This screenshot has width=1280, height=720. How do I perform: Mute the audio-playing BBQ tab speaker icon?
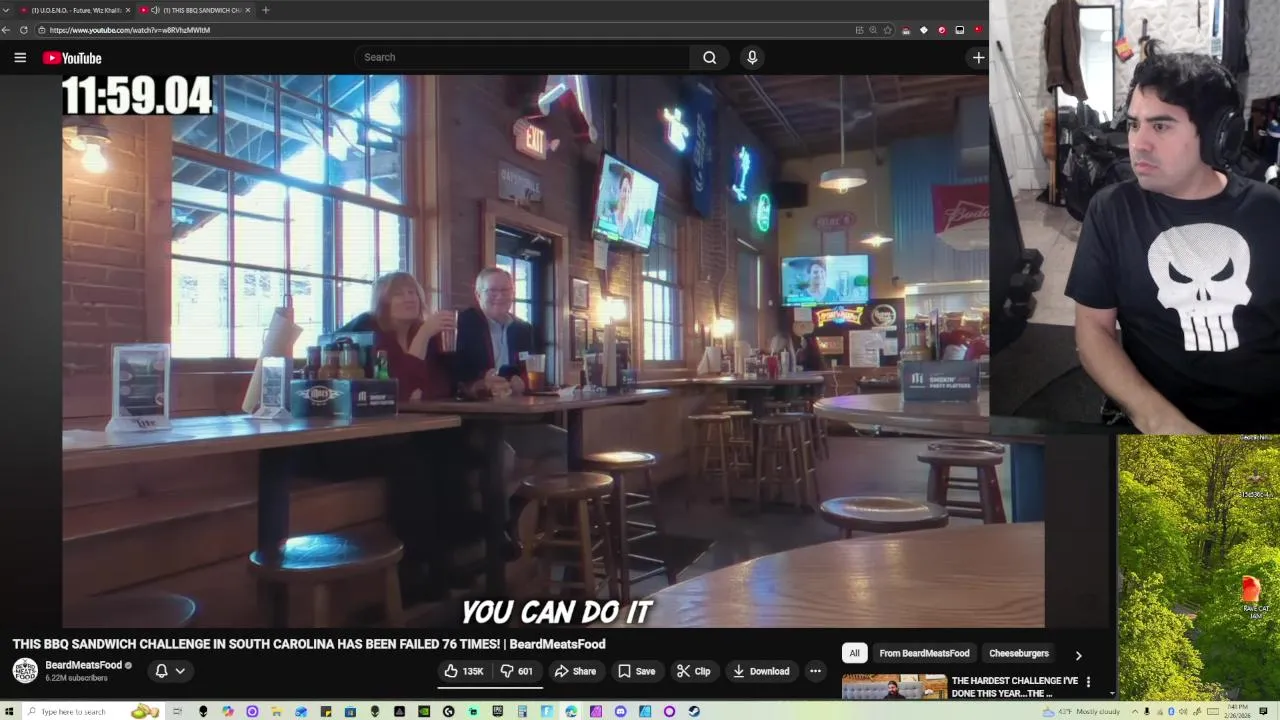155,10
